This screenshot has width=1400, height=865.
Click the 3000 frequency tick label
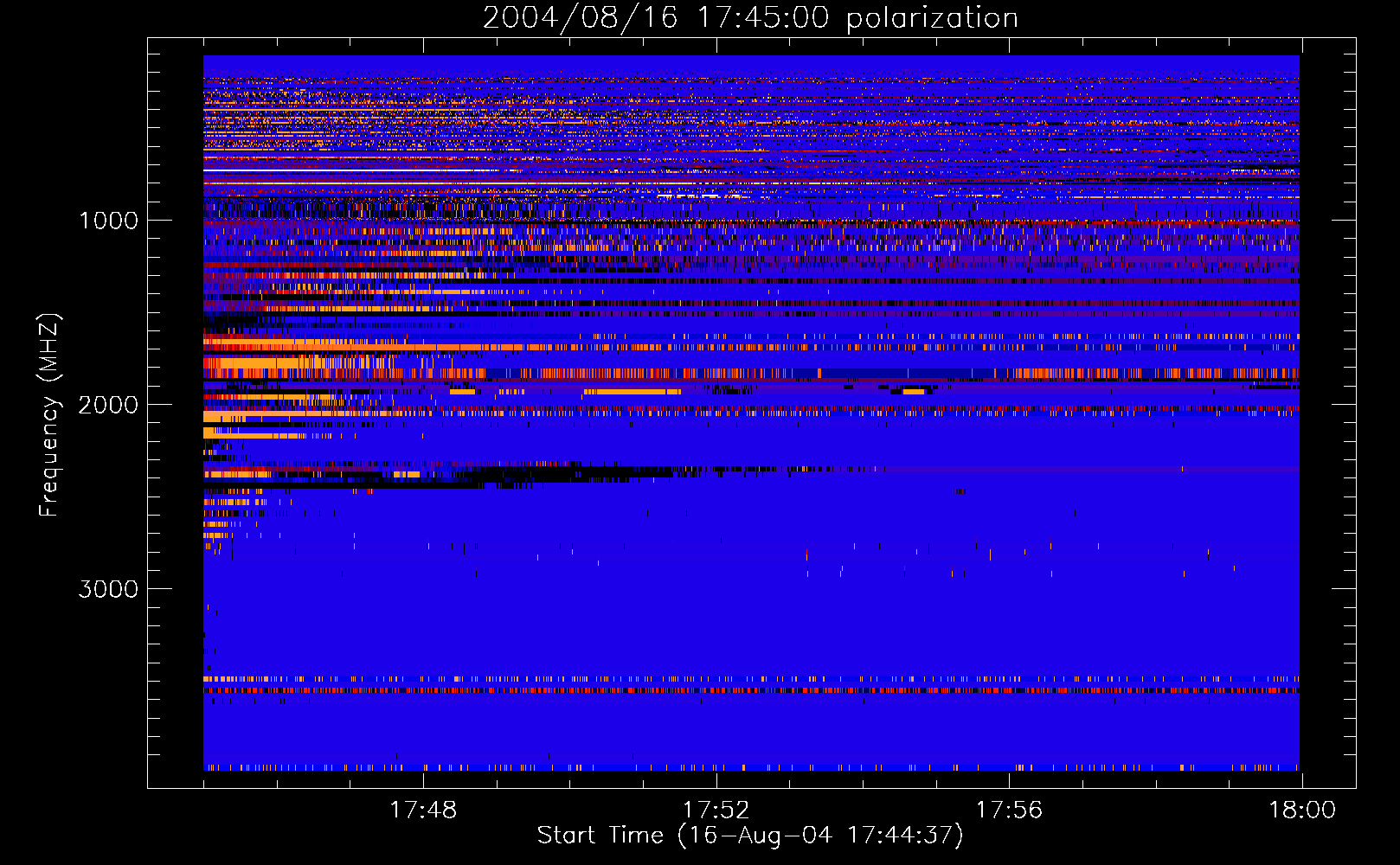click(x=108, y=589)
